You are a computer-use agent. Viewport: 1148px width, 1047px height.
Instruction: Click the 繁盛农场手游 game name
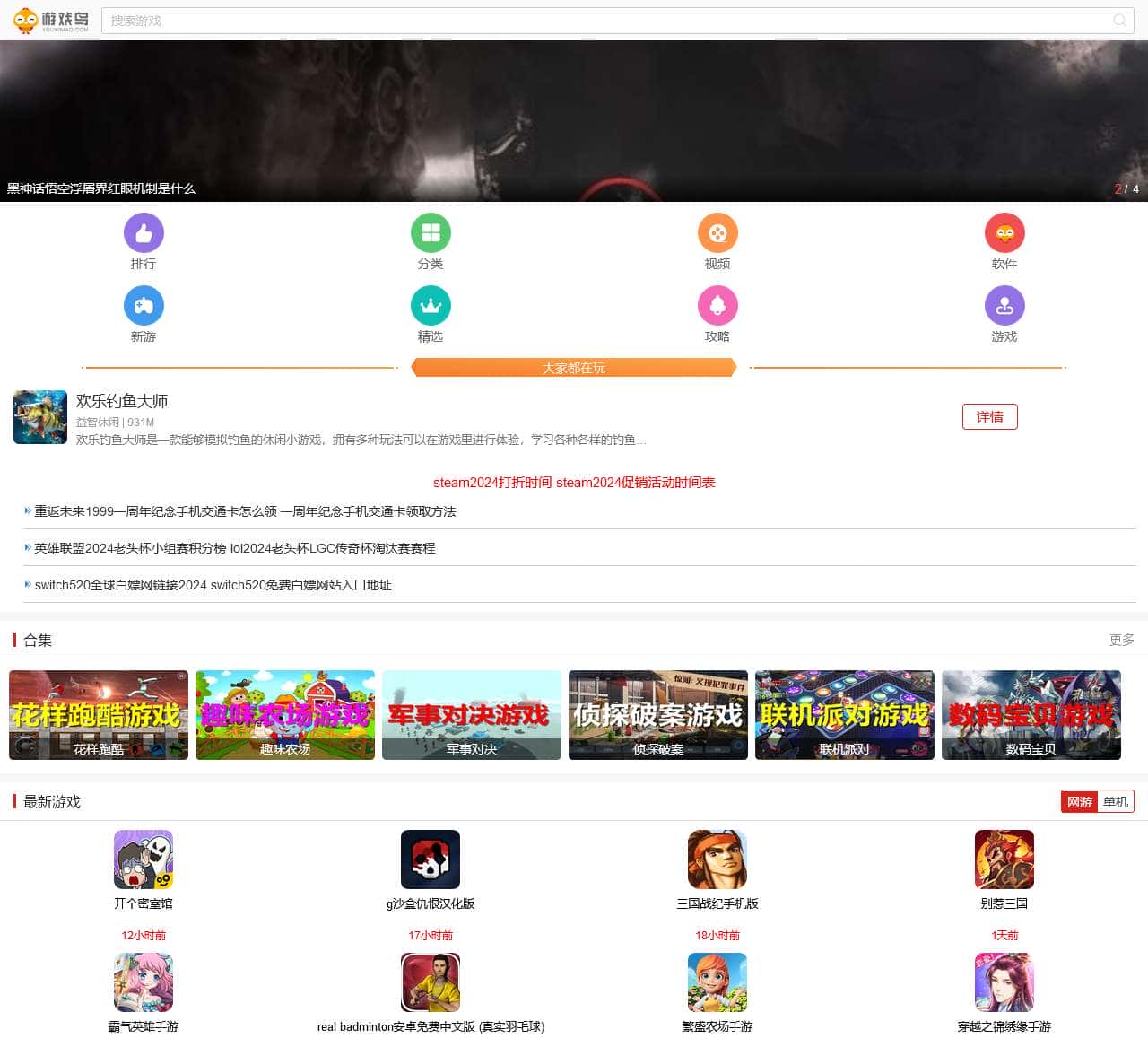[x=717, y=1026]
